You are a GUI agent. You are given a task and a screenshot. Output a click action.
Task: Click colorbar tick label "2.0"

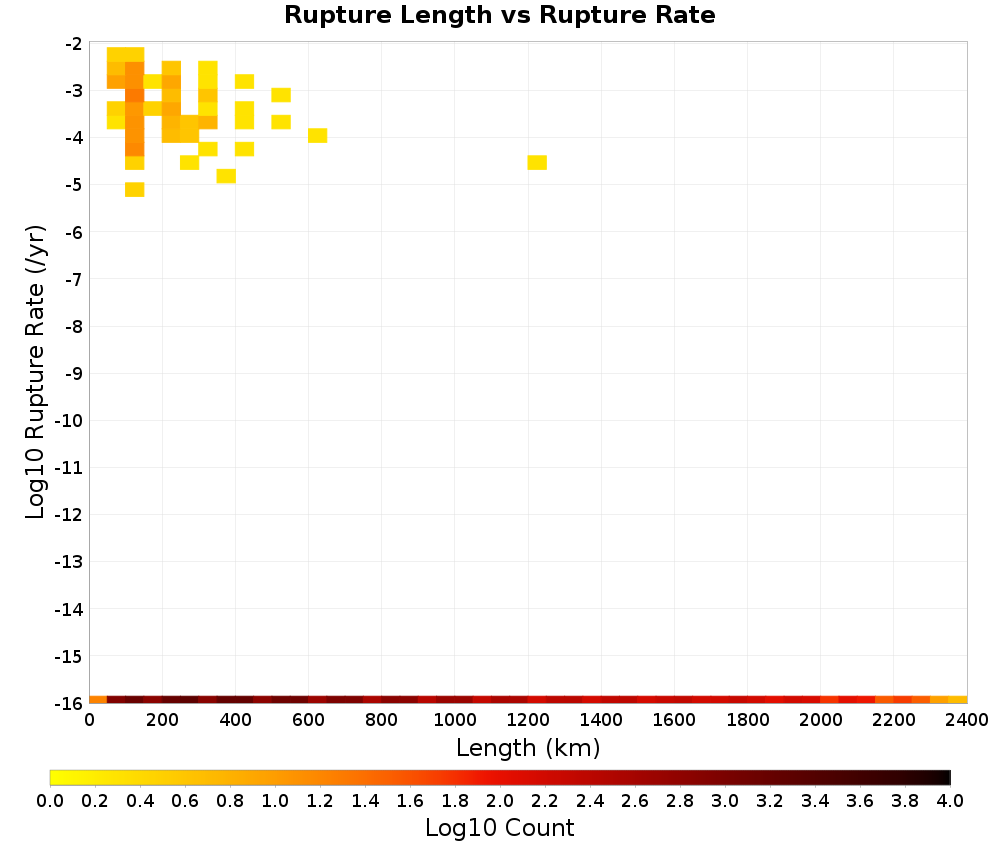pos(501,801)
